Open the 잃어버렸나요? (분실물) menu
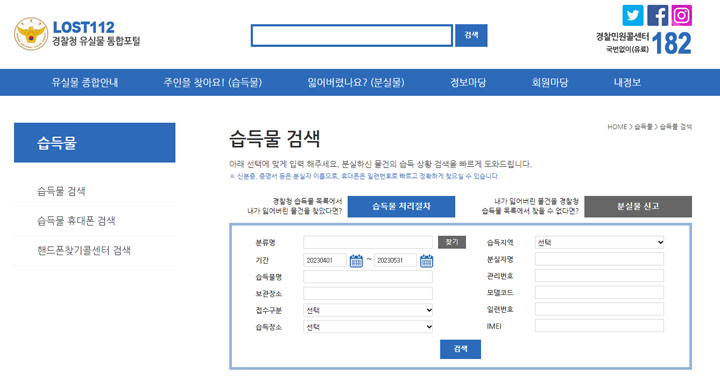Image resolution: width=720 pixels, height=380 pixels. [356, 83]
